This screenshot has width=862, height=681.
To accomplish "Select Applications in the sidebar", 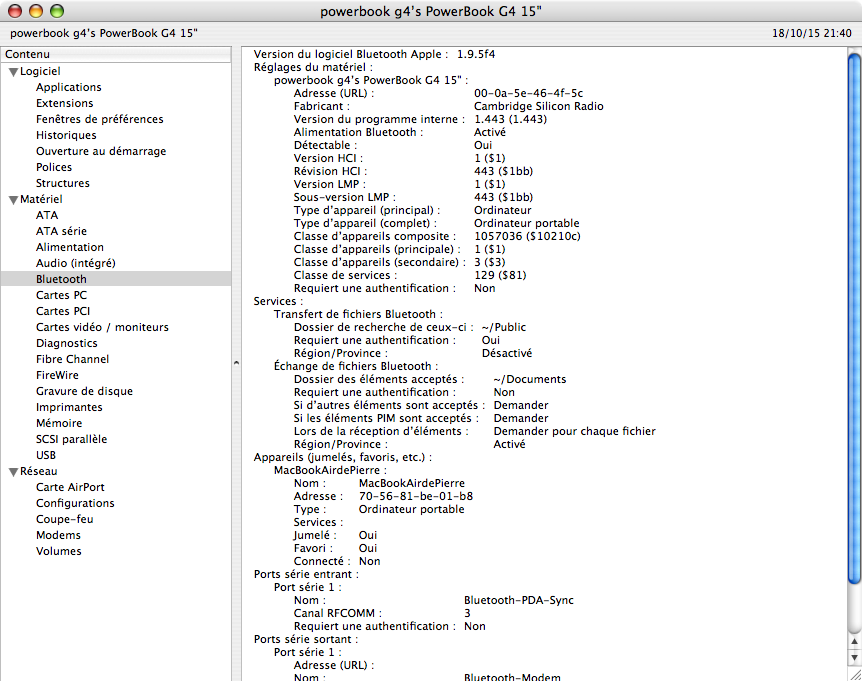I will 69,87.
